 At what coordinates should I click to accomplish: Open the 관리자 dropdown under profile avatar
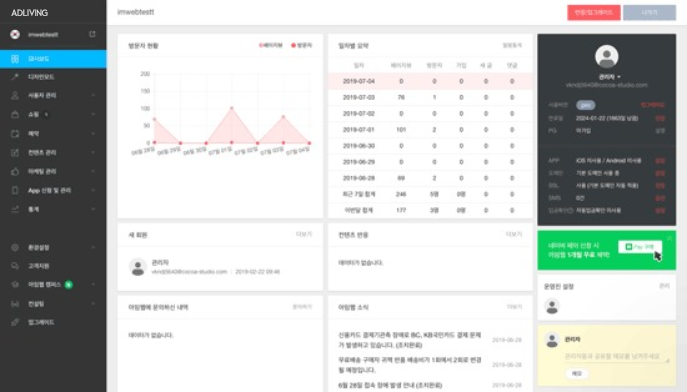(610, 77)
